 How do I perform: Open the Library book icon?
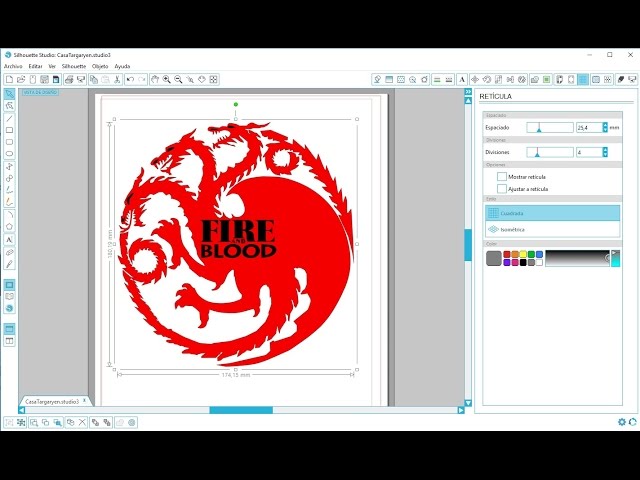tap(9, 296)
